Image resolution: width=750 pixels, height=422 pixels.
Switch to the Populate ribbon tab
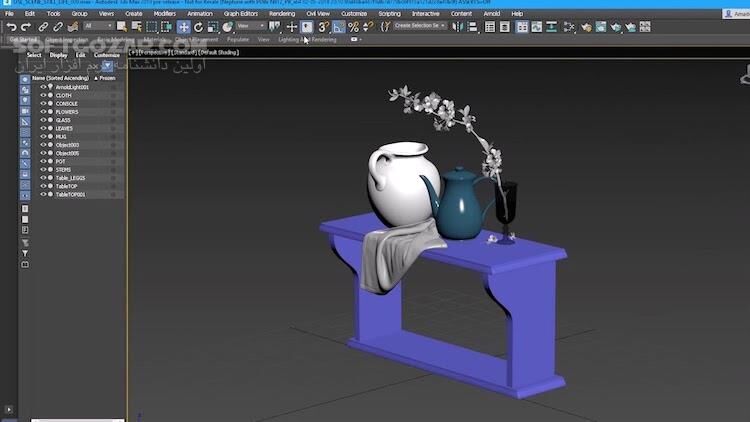tap(238, 40)
